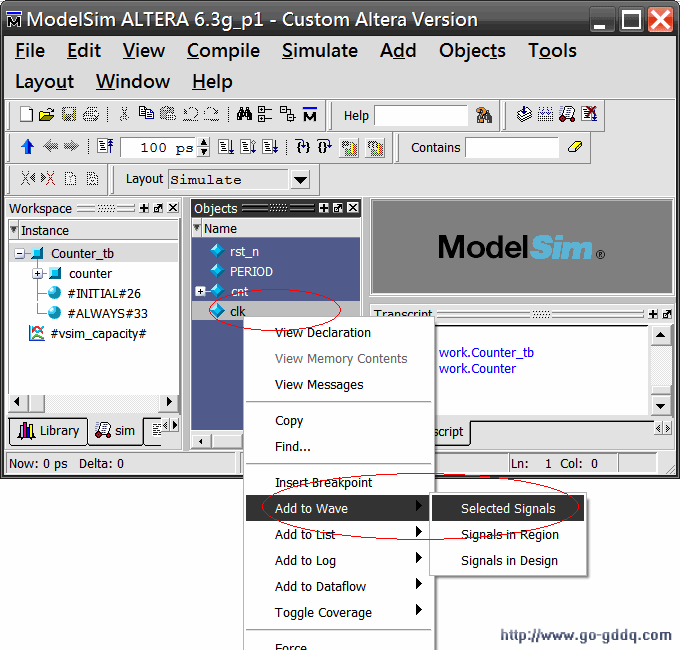Switch to the sim tab

(114, 431)
